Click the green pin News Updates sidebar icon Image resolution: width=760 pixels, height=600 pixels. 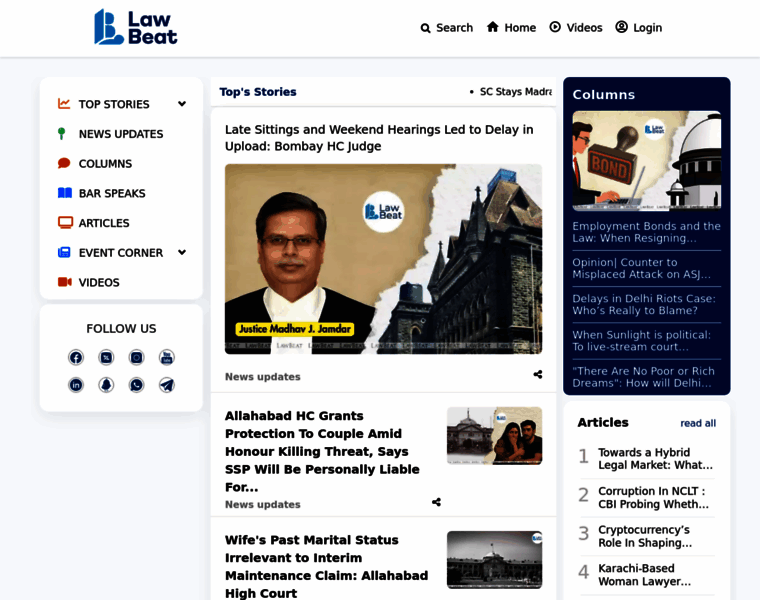[x=62, y=134]
